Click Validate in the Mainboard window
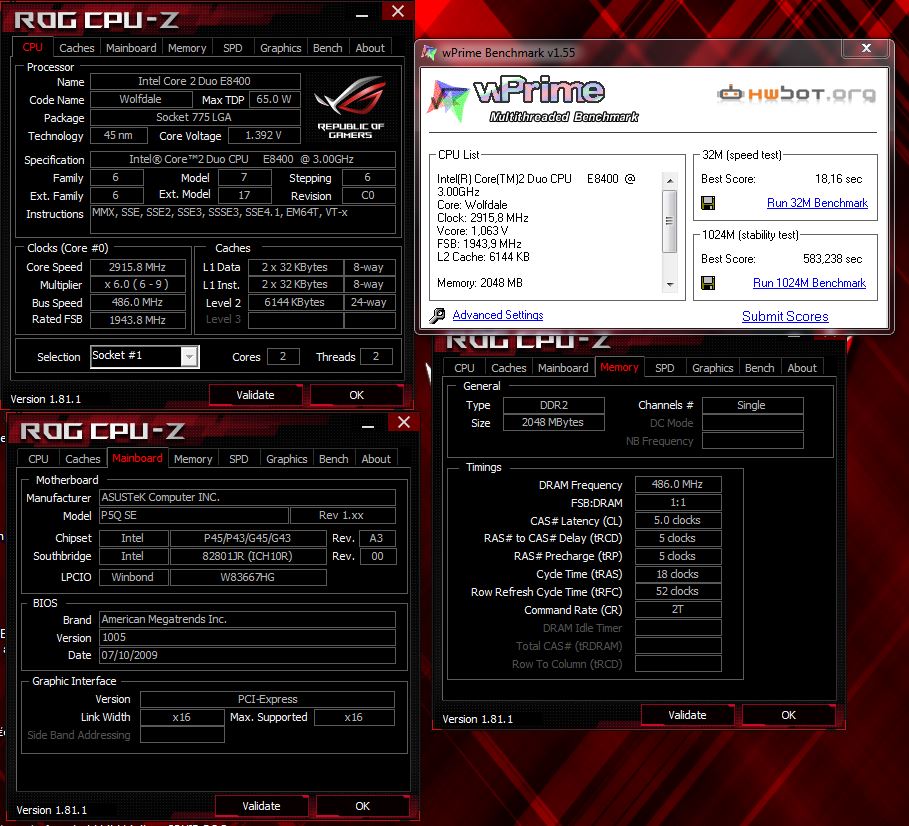This screenshot has width=909, height=826. tap(261, 806)
